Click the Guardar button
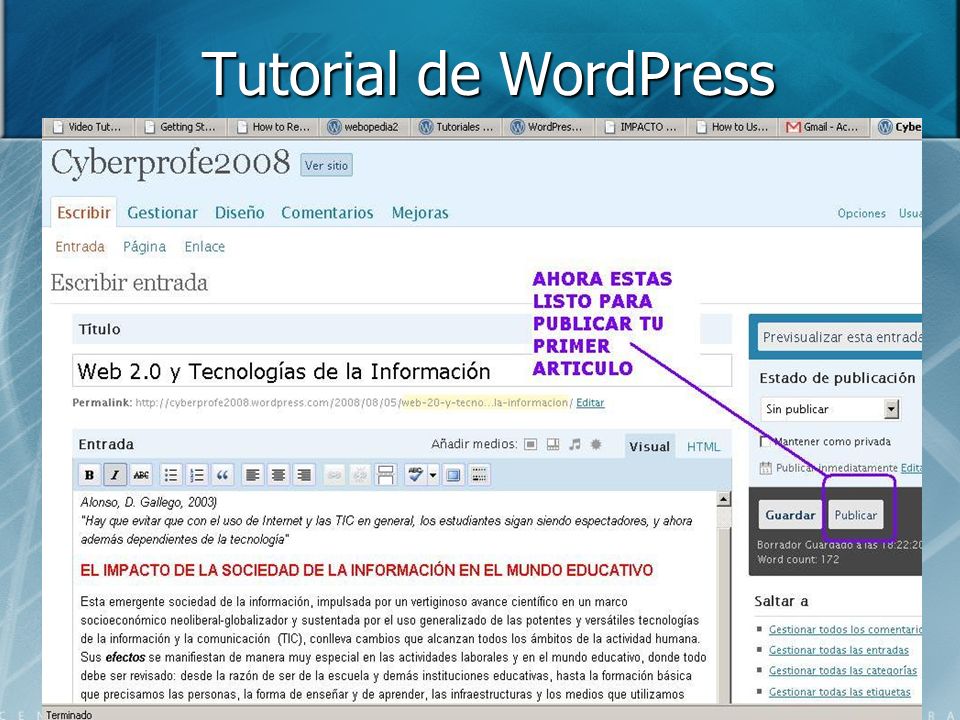Screen dimensions: 960x720 [x=790, y=515]
